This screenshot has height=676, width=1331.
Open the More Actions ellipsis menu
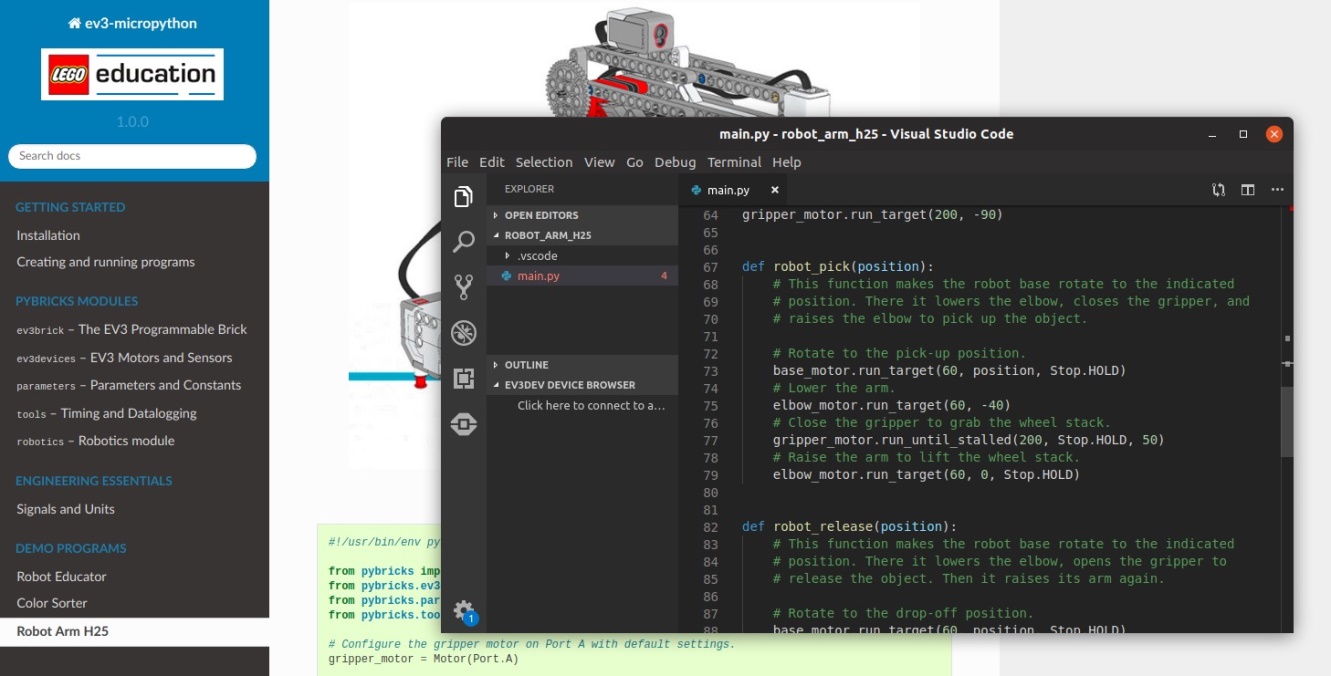pos(1277,189)
